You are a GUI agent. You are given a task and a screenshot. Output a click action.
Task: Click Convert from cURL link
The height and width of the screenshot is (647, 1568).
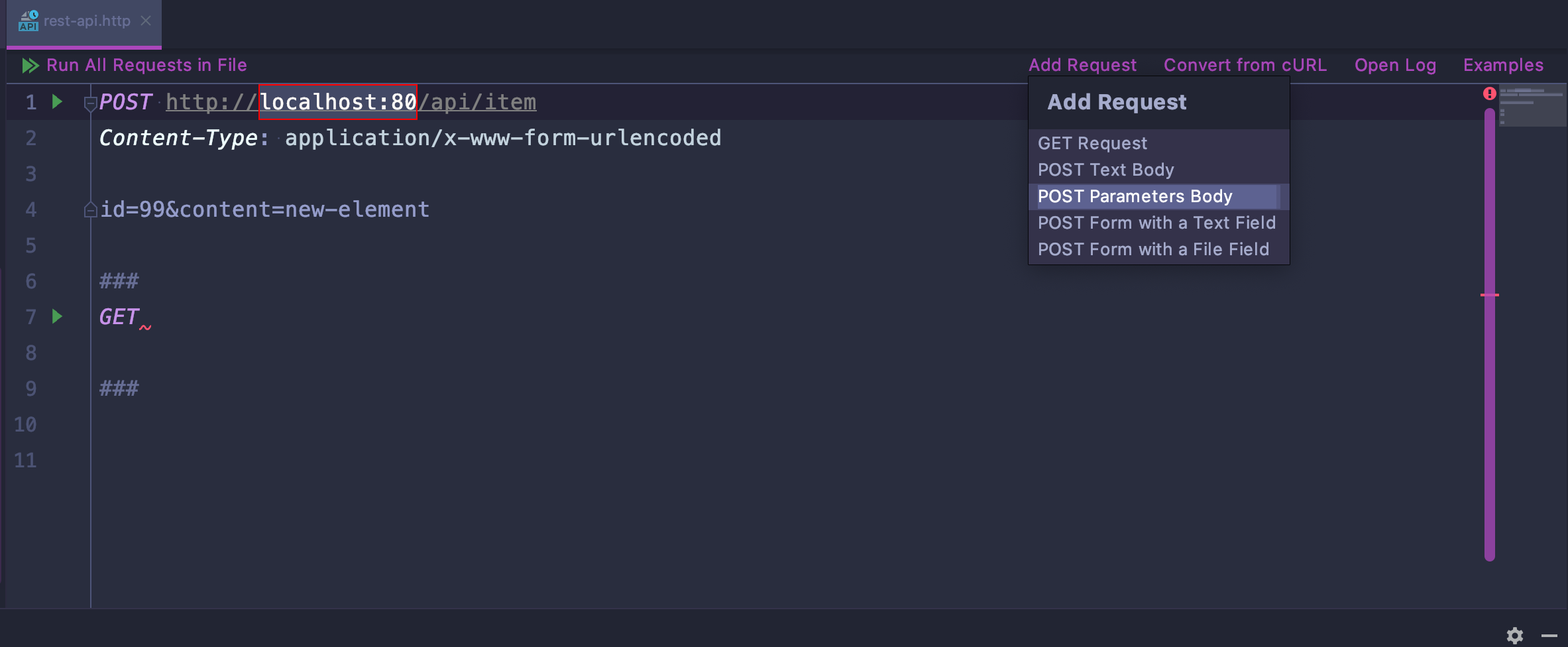pyautogui.click(x=1245, y=65)
